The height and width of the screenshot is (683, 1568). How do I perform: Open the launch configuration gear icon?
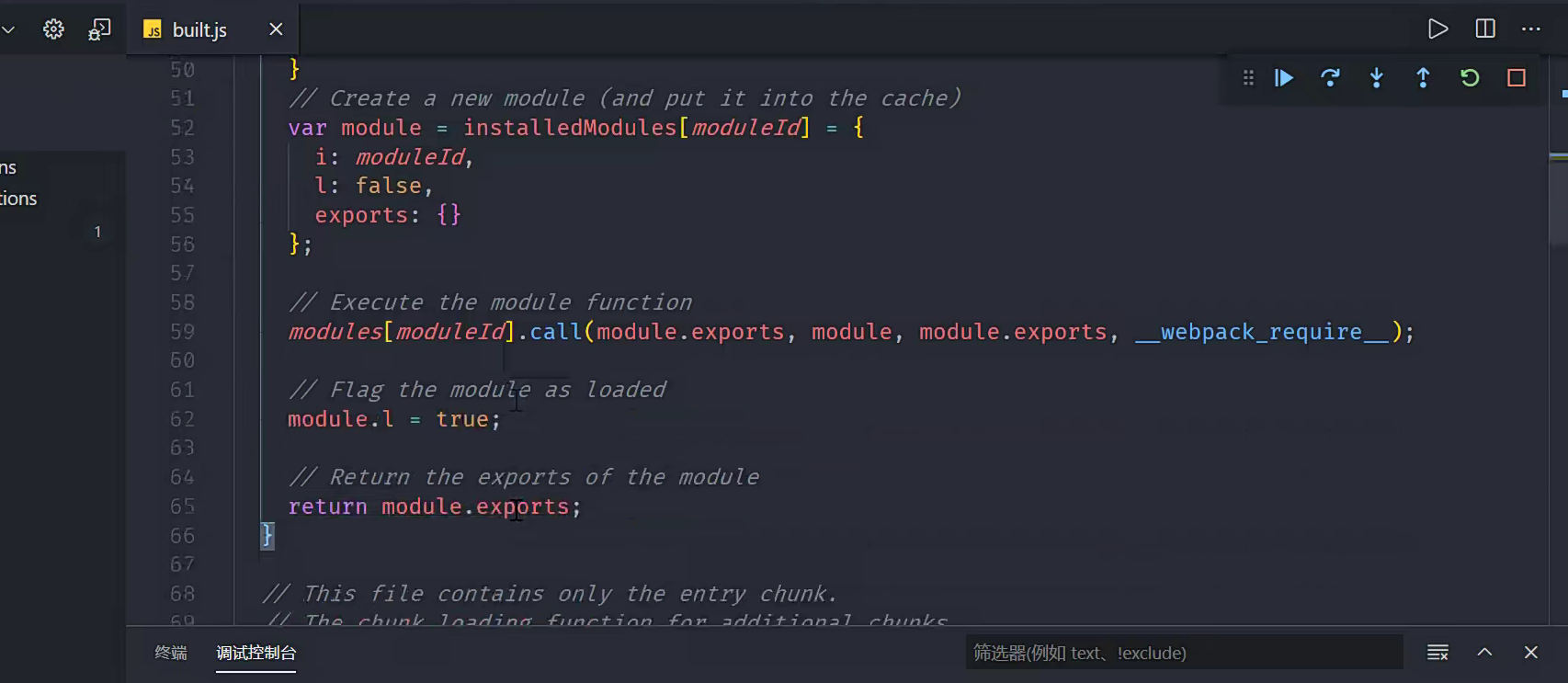coord(53,29)
